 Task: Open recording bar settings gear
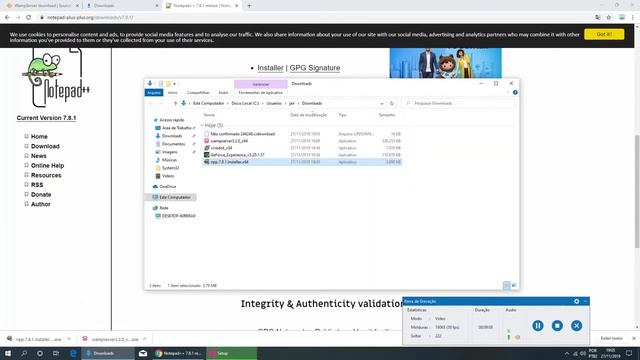point(576,301)
